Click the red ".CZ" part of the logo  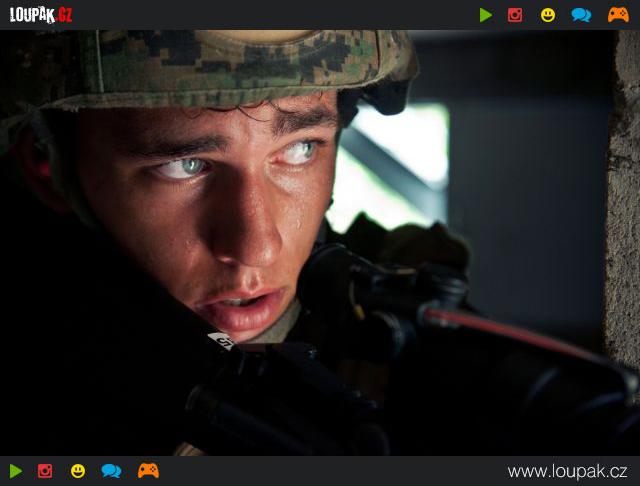(x=64, y=15)
